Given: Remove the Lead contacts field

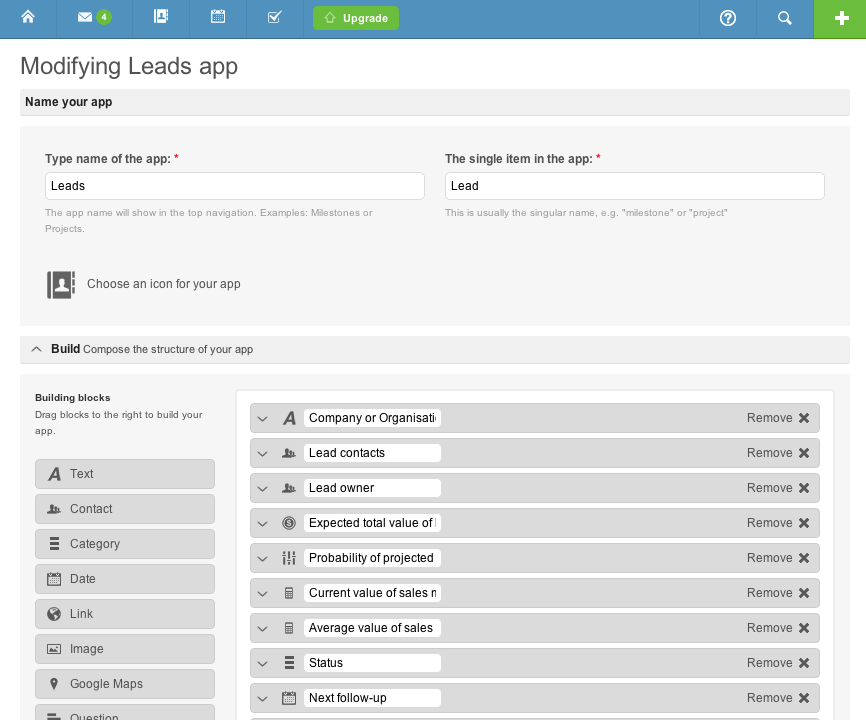Looking at the screenshot, I should coord(778,453).
